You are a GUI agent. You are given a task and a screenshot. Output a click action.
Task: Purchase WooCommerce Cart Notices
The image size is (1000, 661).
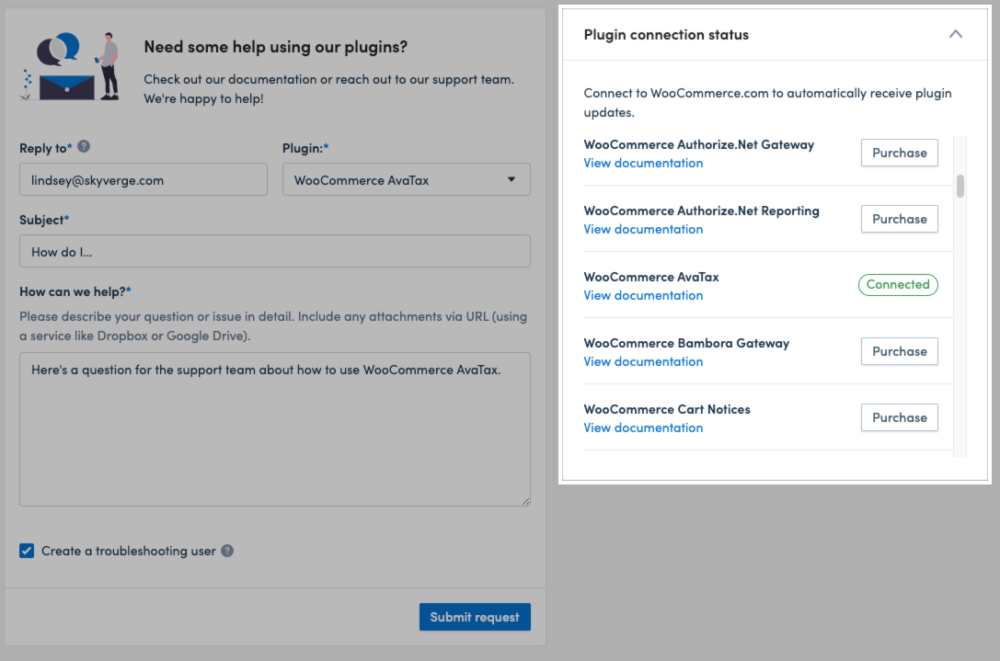(x=899, y=418)
